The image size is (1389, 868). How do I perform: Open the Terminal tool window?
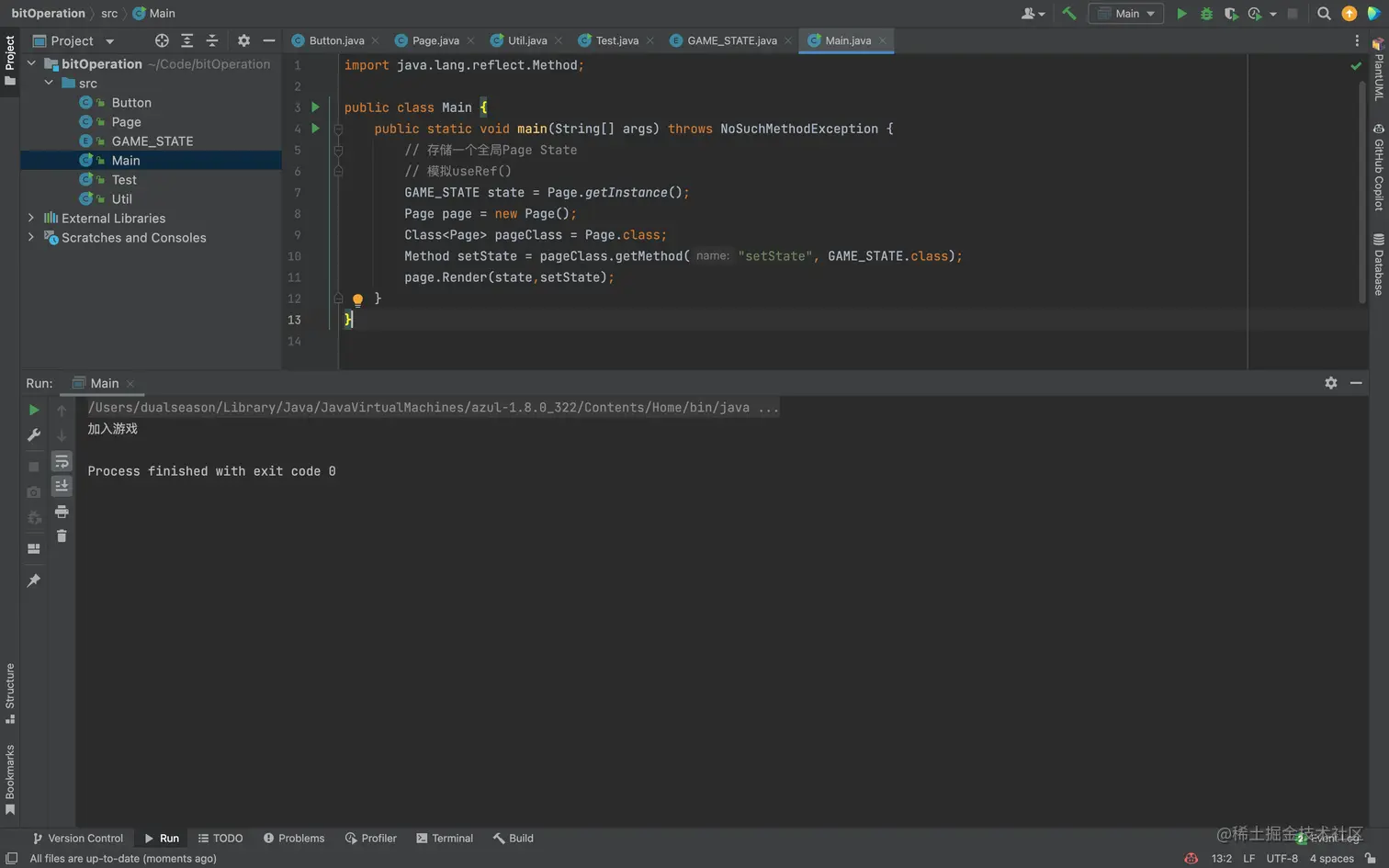[x=445, y=839]
